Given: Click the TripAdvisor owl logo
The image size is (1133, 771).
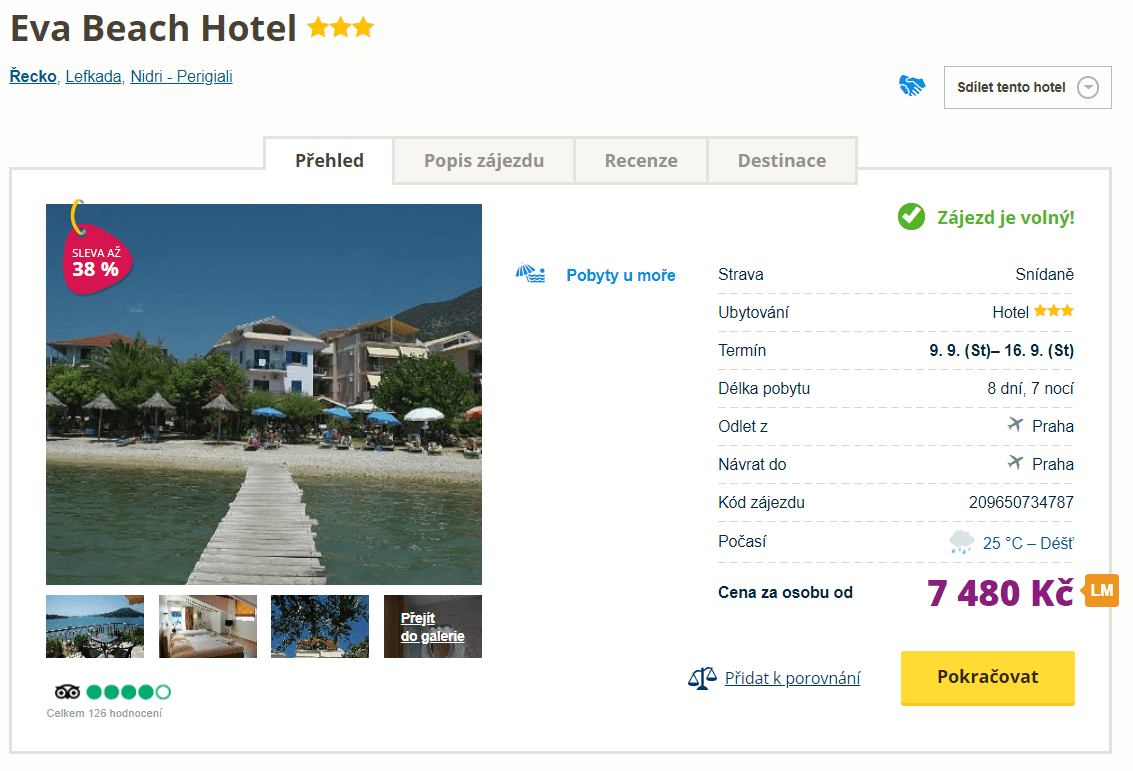Looking at the screenshot, I should [x=67, y=691].
